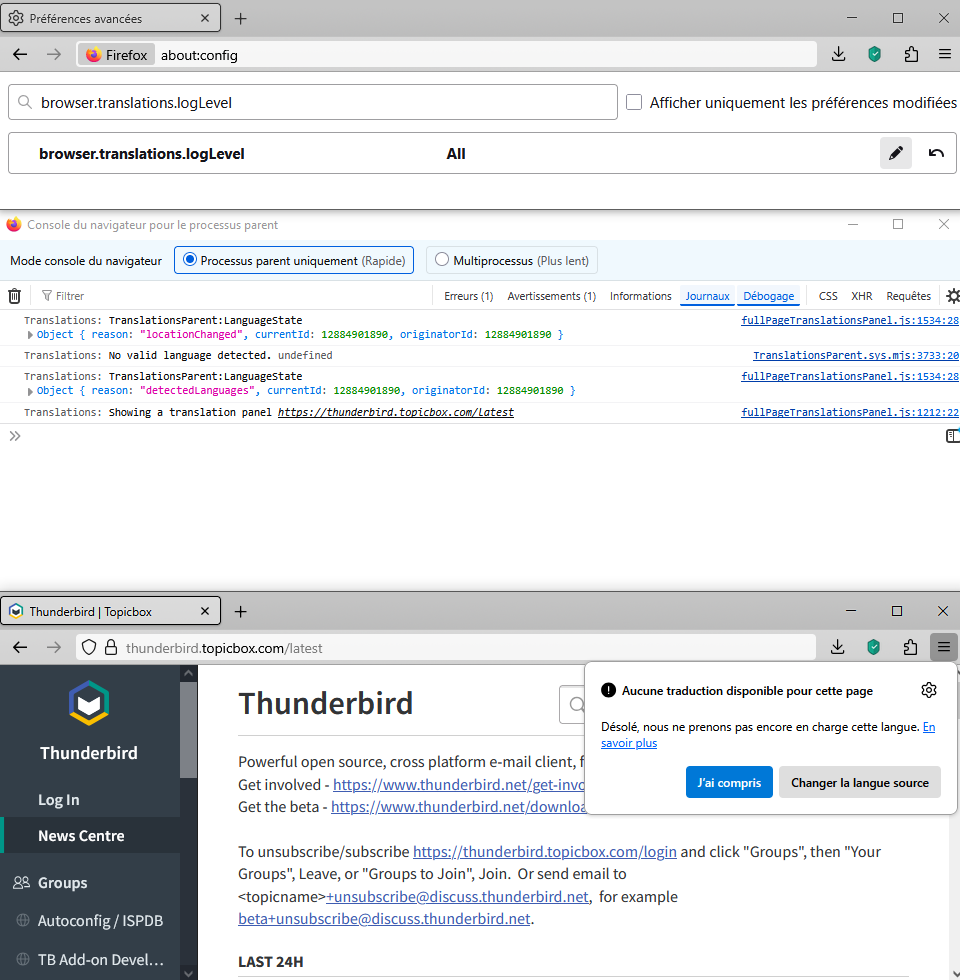Click the about:config address bar

[x=446, y=54]
